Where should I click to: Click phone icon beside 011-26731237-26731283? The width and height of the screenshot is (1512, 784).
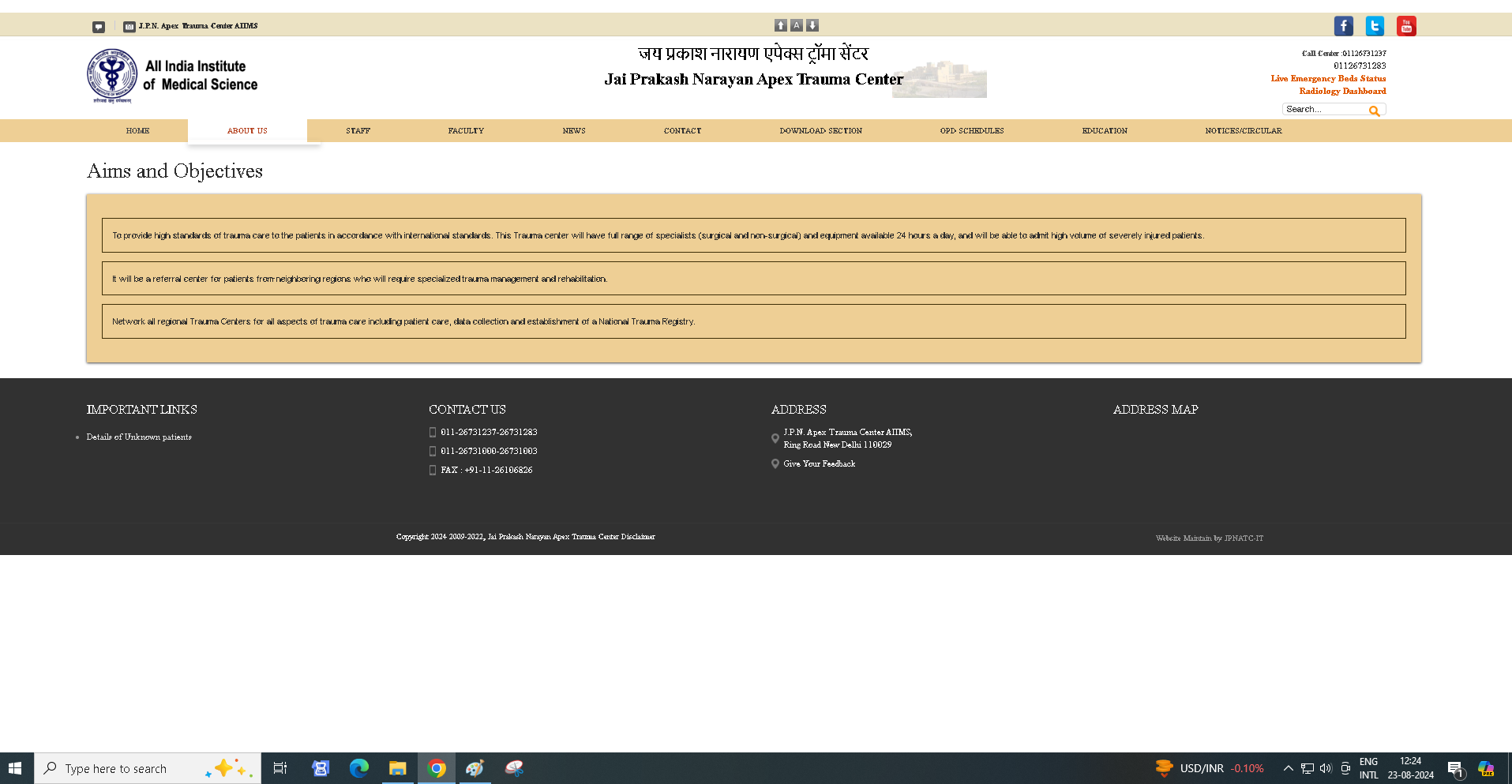point(433,433)
